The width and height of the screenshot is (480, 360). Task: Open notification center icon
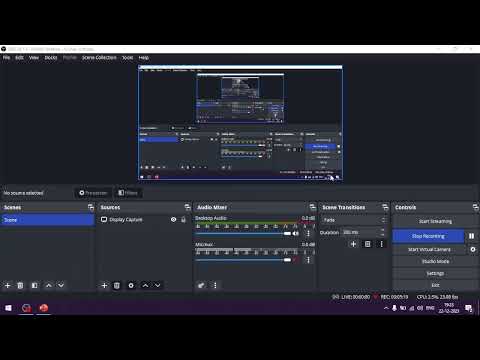468,308
